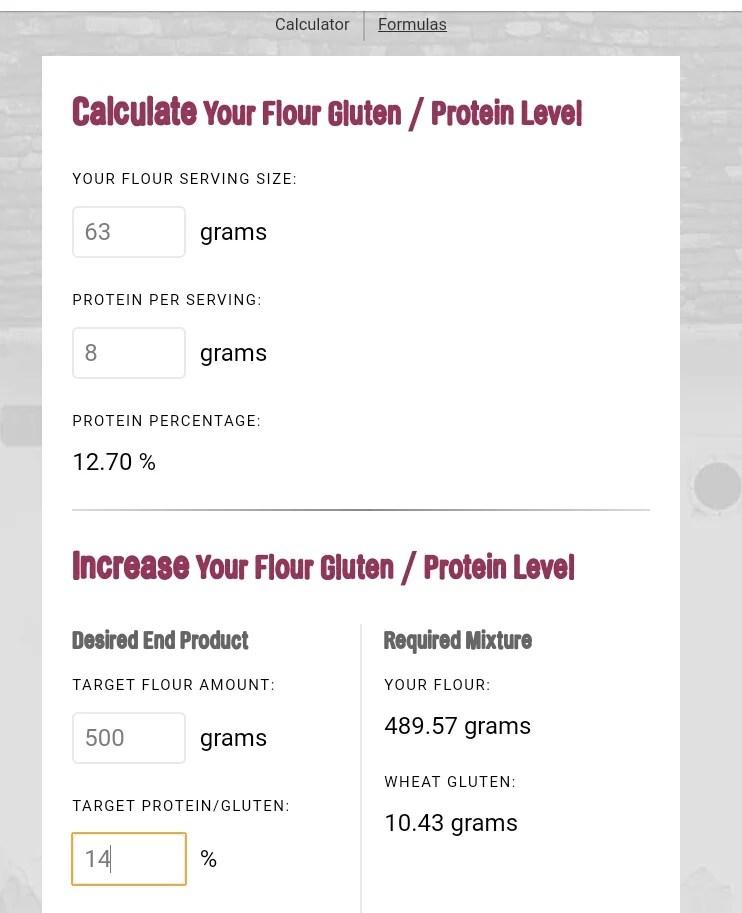Click the target flour amount field showing 500

pyautogui.click(x=128, y=737)
